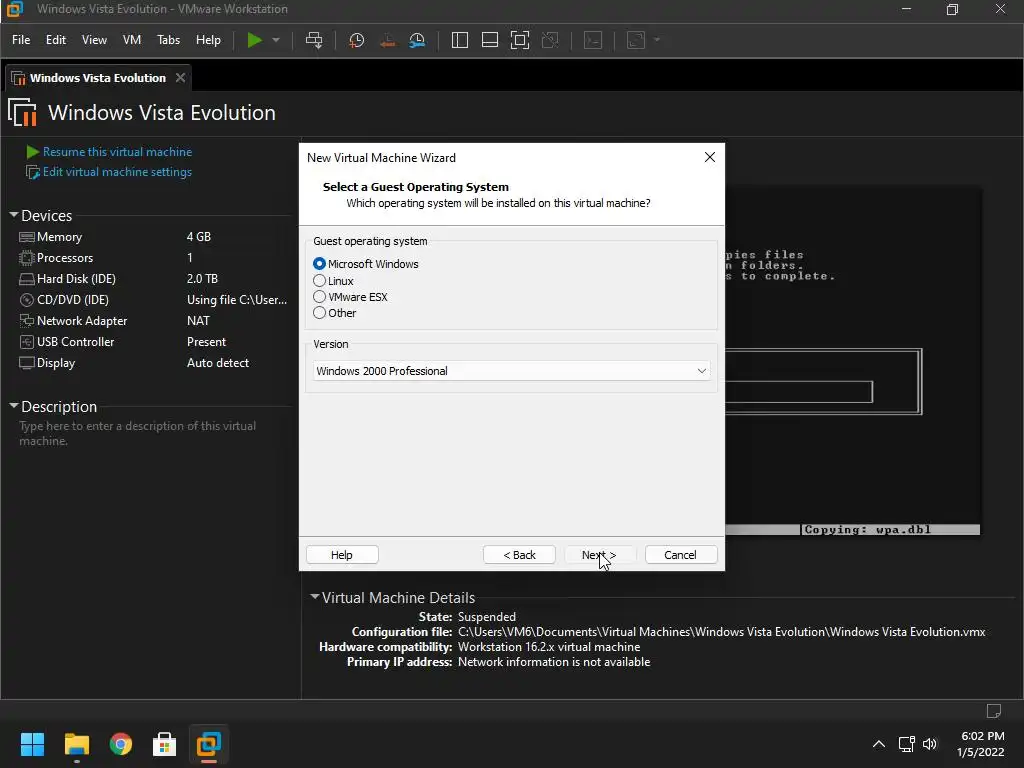Click the VMware Workstation title bar logo
This screenshot has width=1024, height=768.
pyautogui.click(x=14, y=9)
